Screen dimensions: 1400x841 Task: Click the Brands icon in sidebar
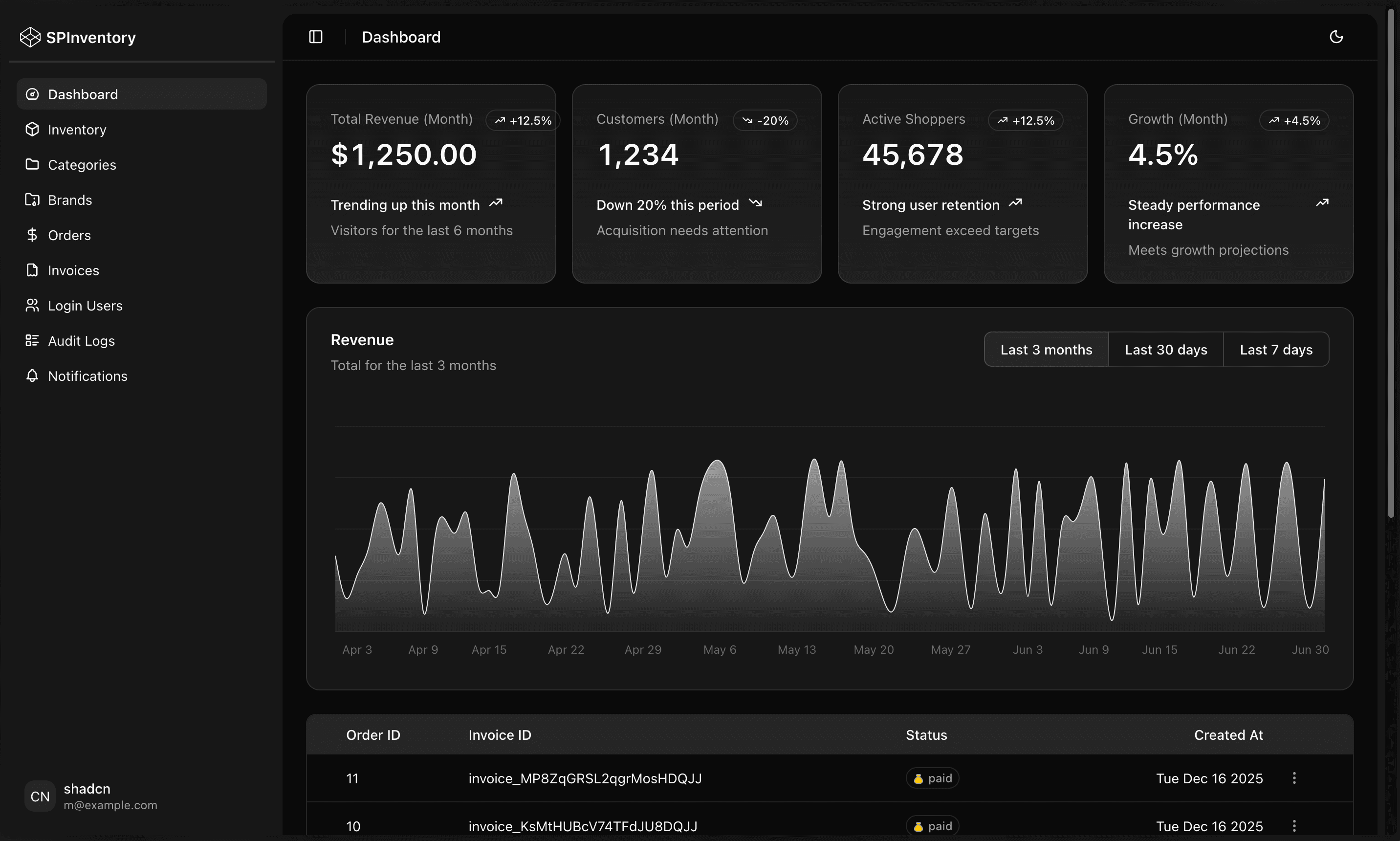[32, 199]
